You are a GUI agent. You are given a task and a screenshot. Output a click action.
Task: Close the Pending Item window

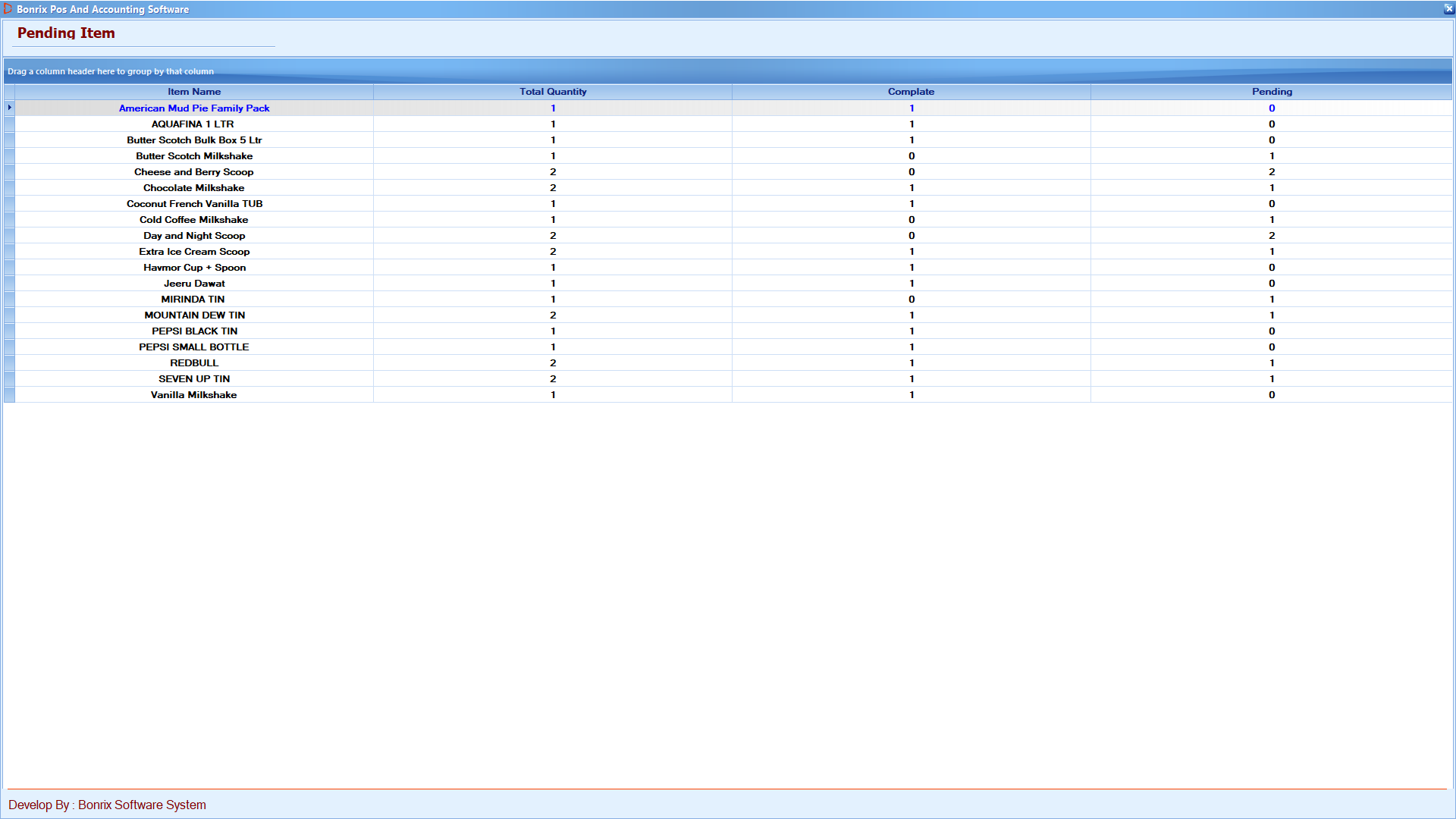point(1448,9)
